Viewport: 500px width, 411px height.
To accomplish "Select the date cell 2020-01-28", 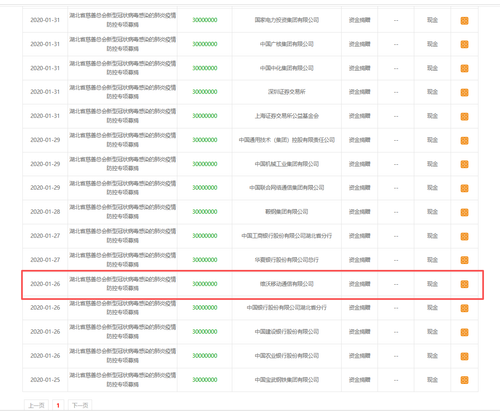I will (45, 212).
